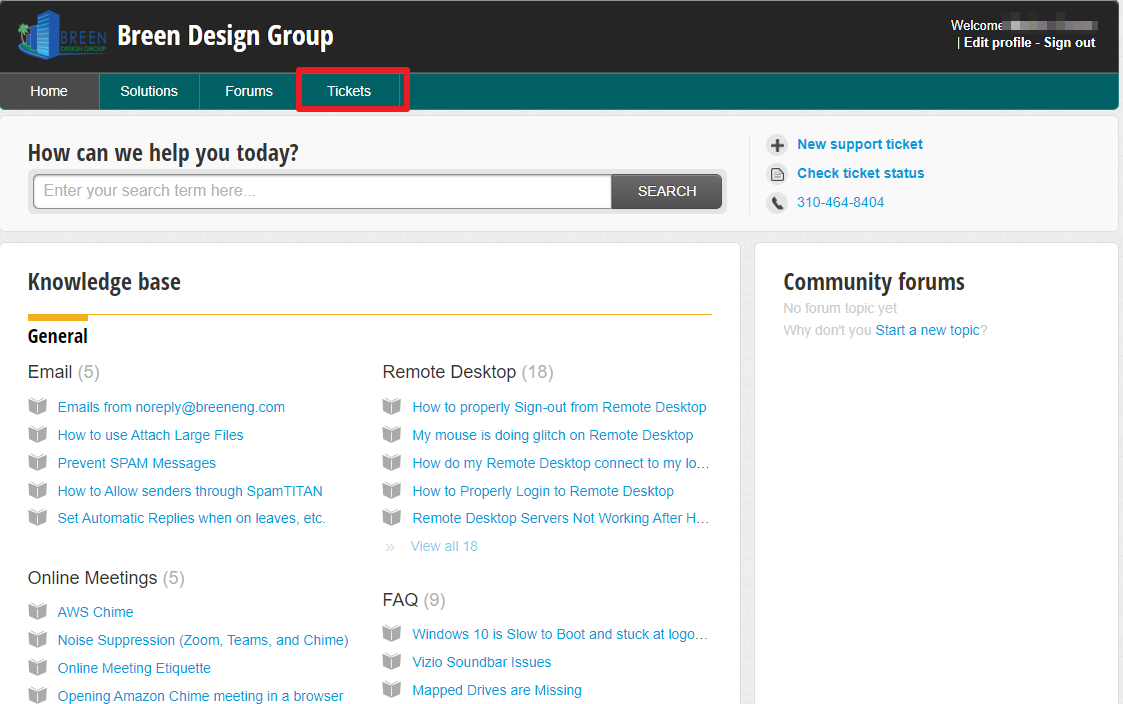The width and height of the screenshot is (1123, 704).
Task: Click book icon next to My mouse is doing glitch
Action: click(x=392, y=435)
